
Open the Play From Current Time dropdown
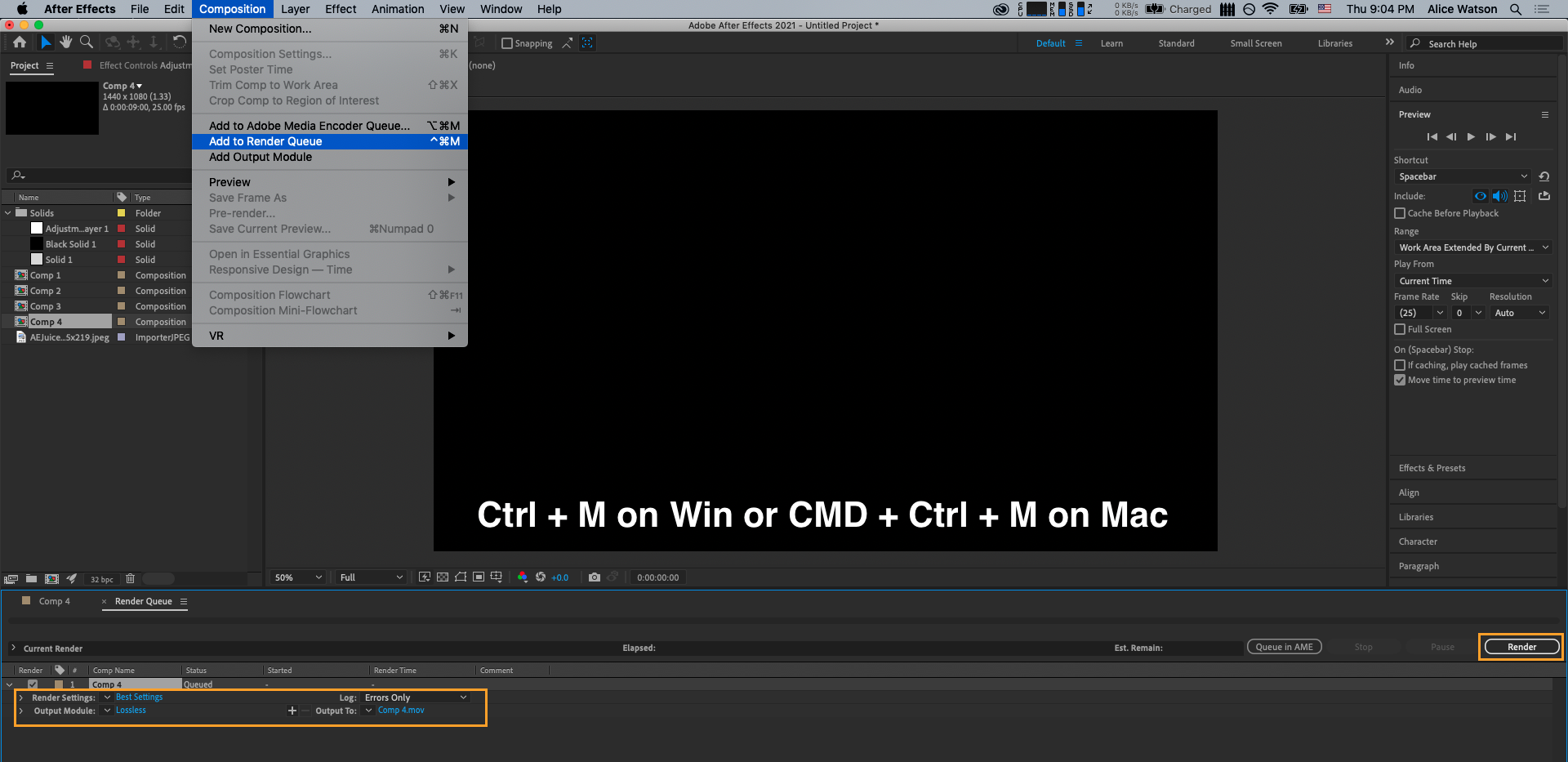click(x=1472, y=281)
